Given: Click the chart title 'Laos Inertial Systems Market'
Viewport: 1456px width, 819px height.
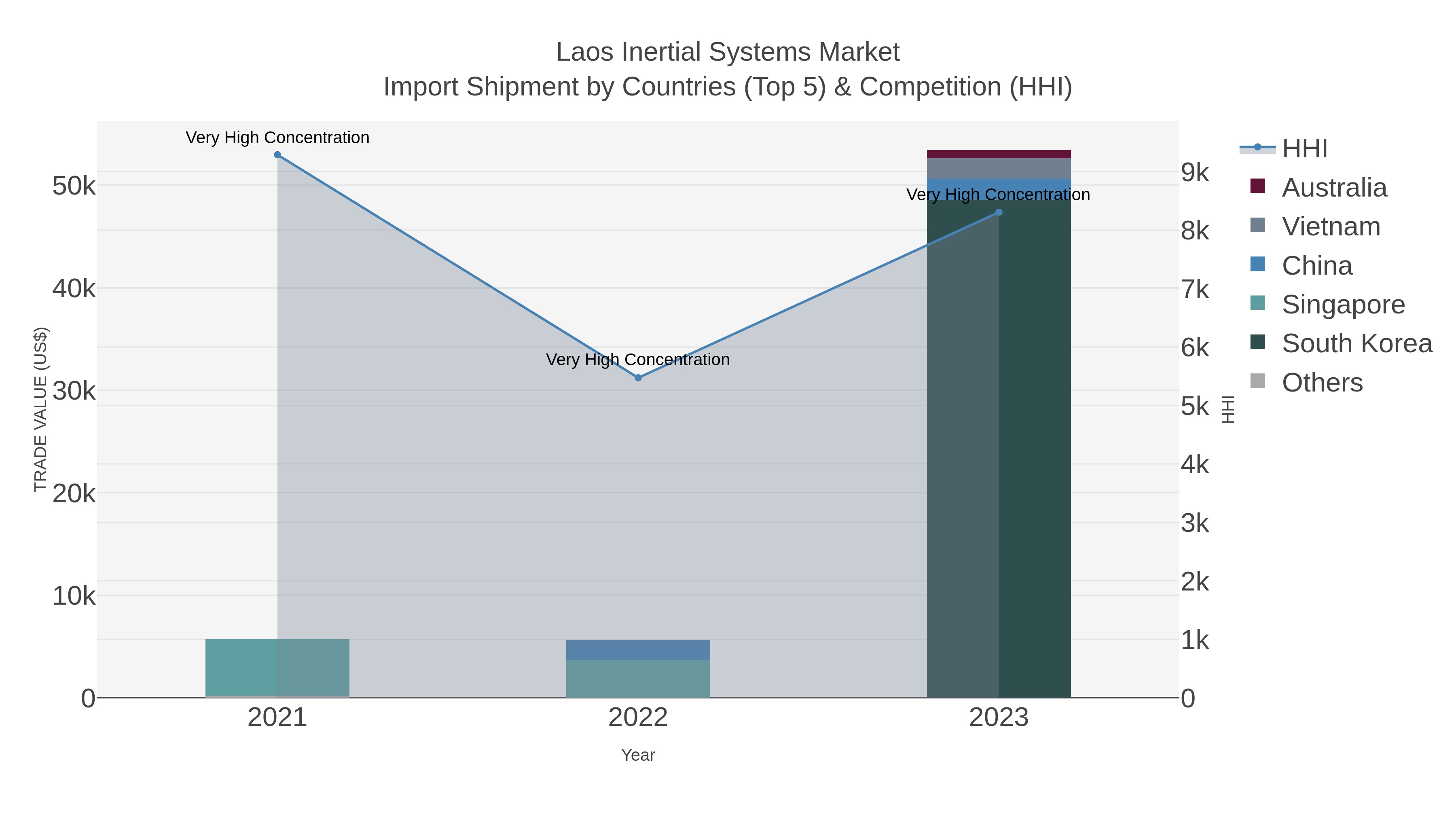Looking at the screenshot, I should click(728, 52).
